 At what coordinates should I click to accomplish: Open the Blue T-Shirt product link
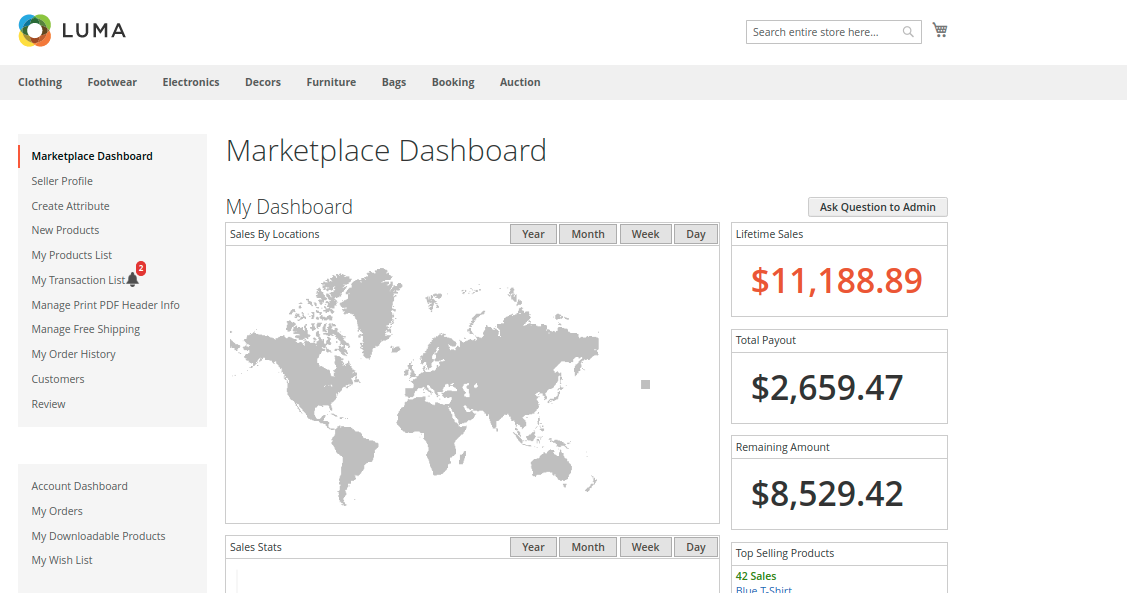pyautogui.click(x=763, y=589)
